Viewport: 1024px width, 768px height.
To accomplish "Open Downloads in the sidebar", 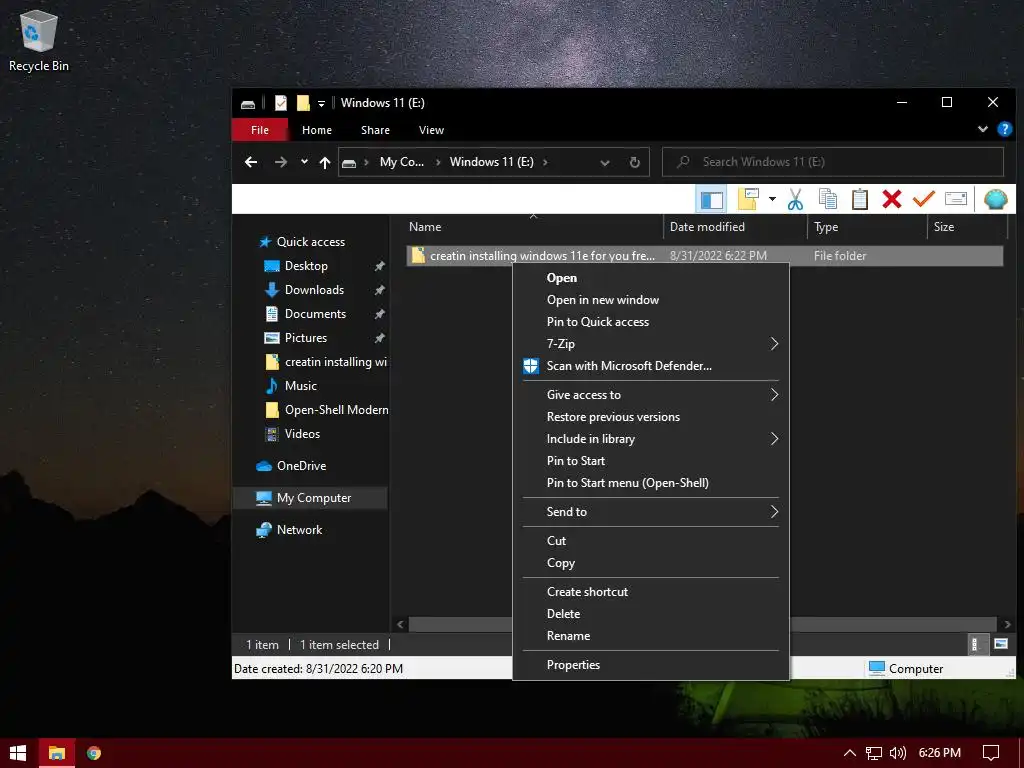I will point(314,290).
